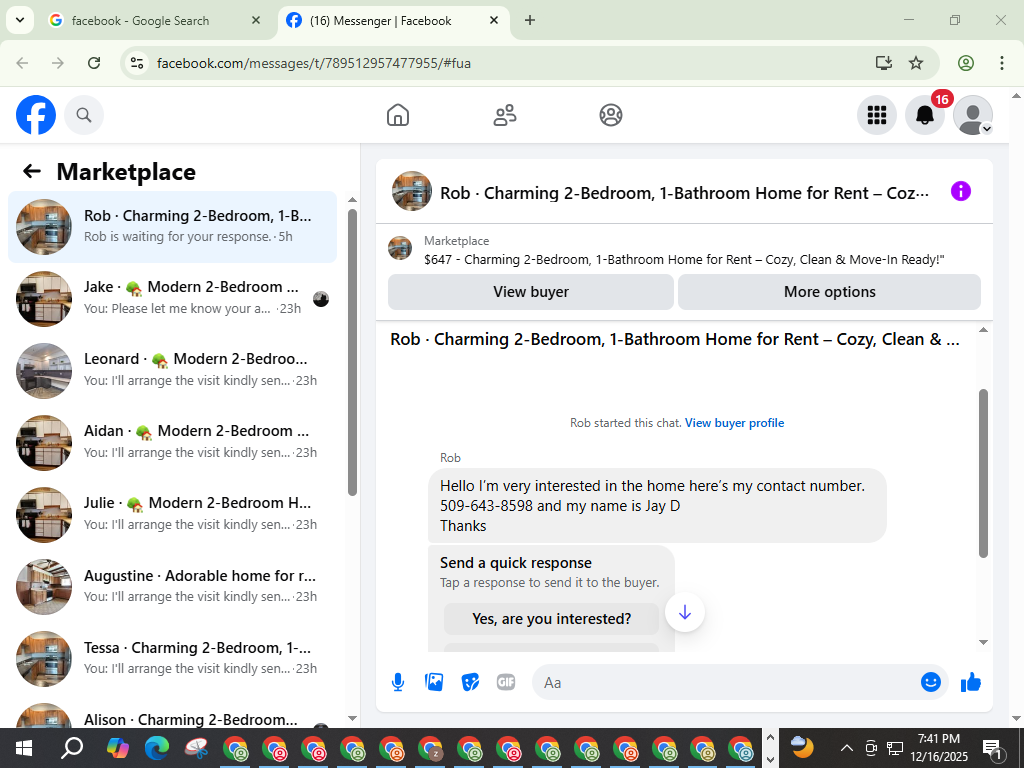Open Windows taskbar search
The height and width of the screenshot is (768, 1024).
pyautogui.click(x=72, y=748)
